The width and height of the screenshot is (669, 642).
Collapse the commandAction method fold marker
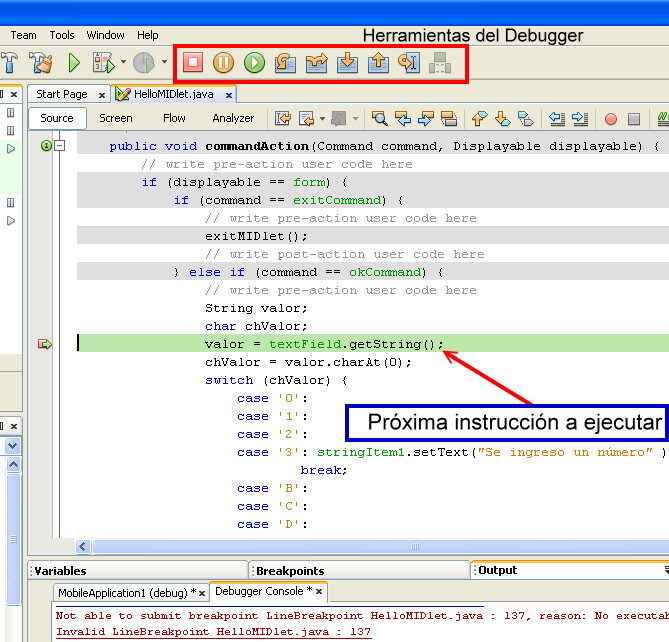click(x=60, y=146)
